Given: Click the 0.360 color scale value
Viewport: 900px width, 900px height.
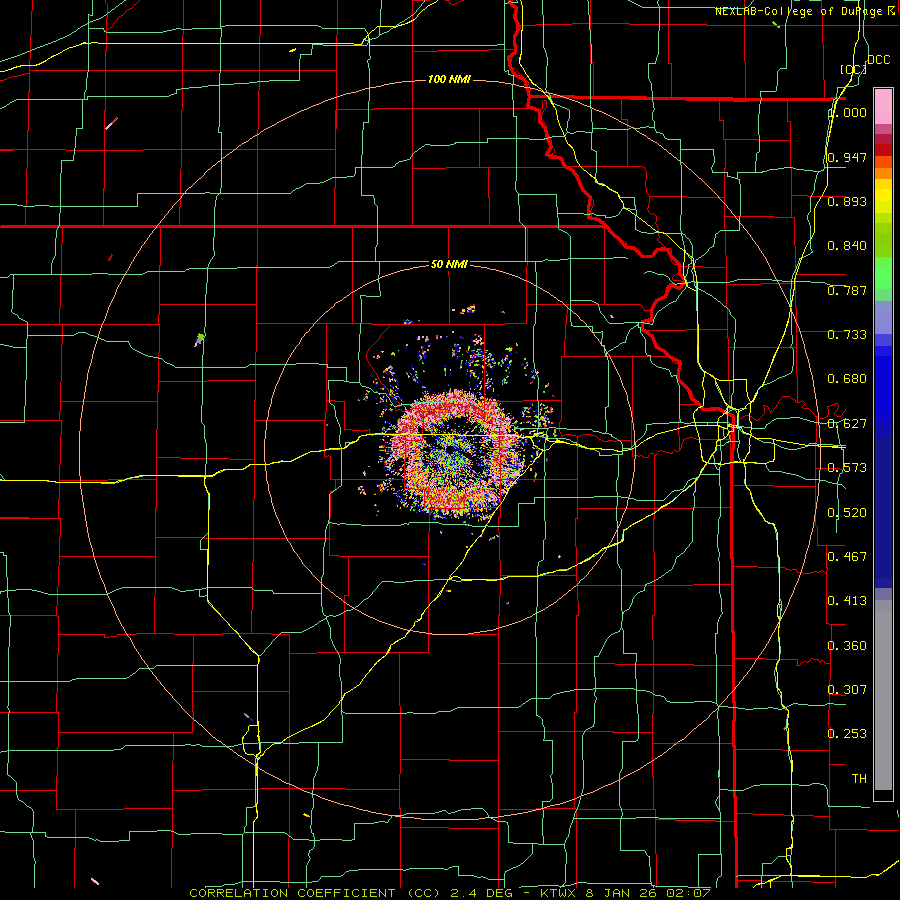Looking at the screenshot, I should click(847, 646).
